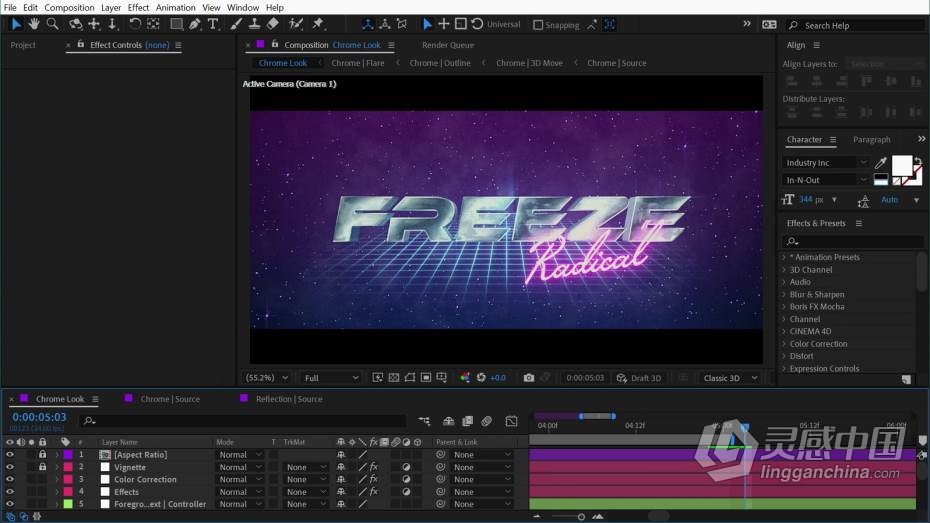The height and width of the screenshot is (523, 930).
Task: Select the Rotation tool
Action: pyautogui.click(x=135, y=24)
